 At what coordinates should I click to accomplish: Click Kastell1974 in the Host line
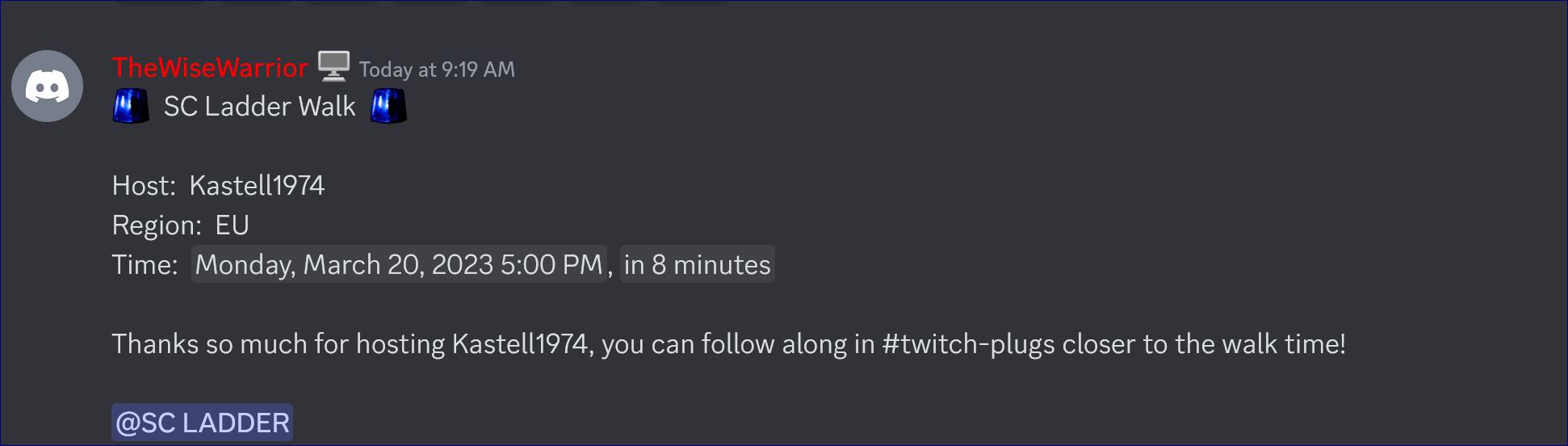coord(257,186)
